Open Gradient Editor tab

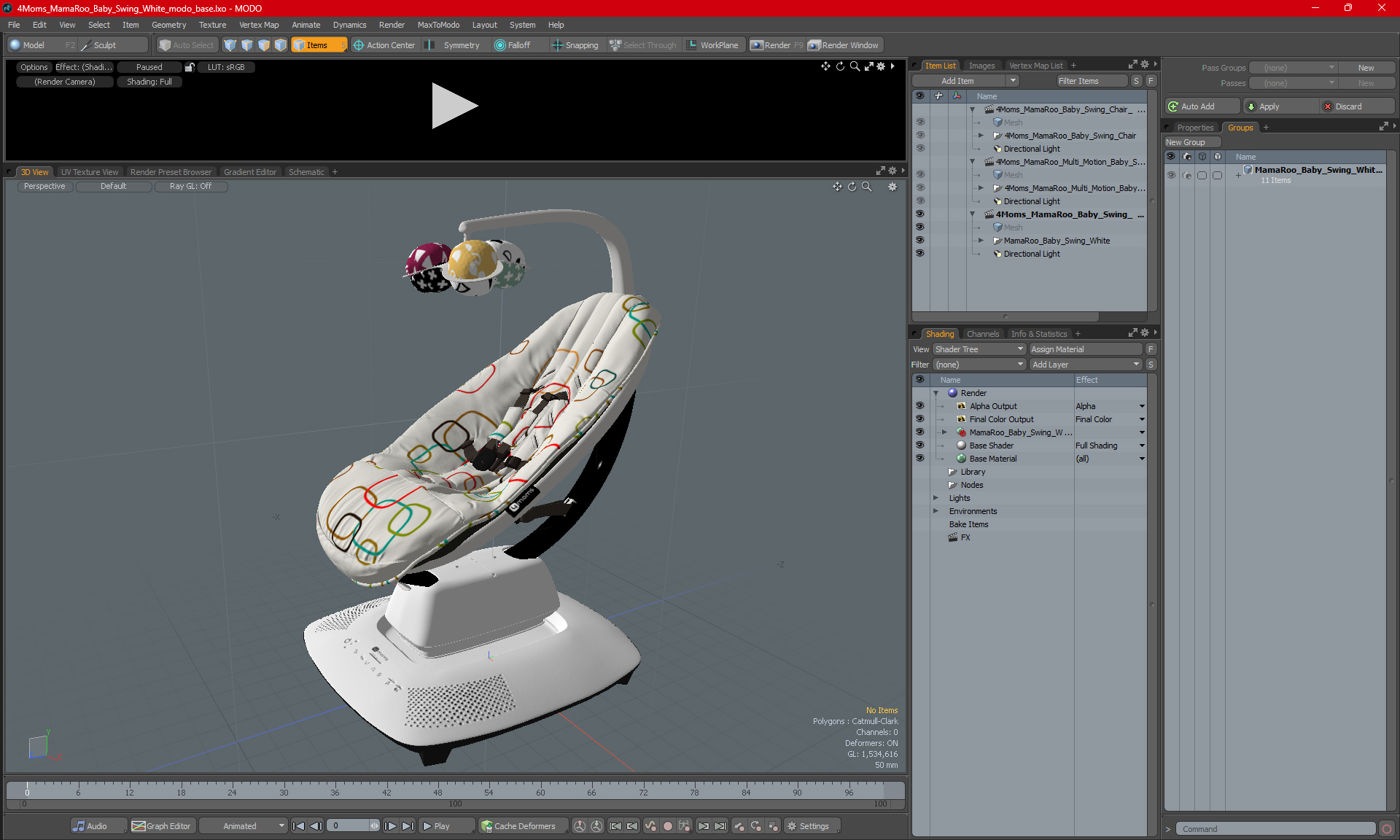click(x=250, y=172)
